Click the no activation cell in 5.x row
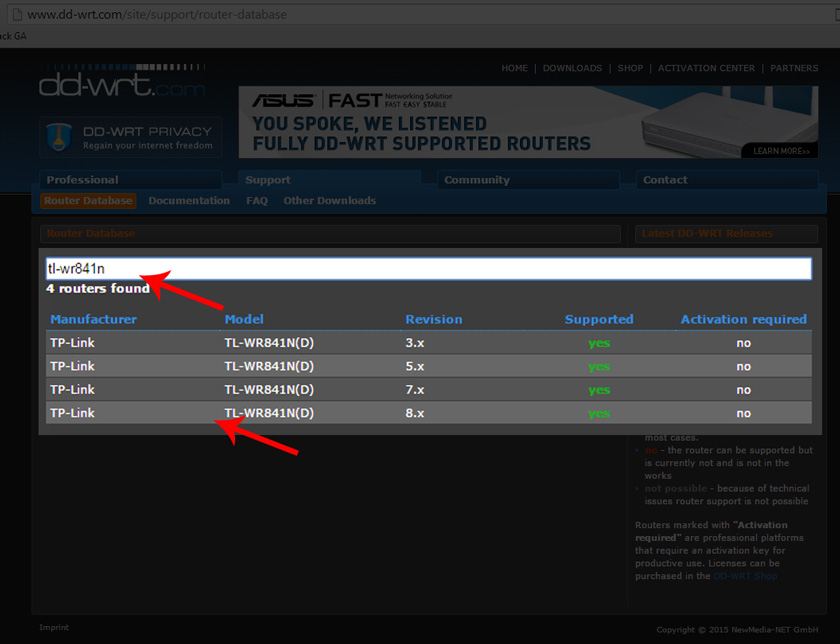Screen dimensions: 840x644 coord(744,366)
